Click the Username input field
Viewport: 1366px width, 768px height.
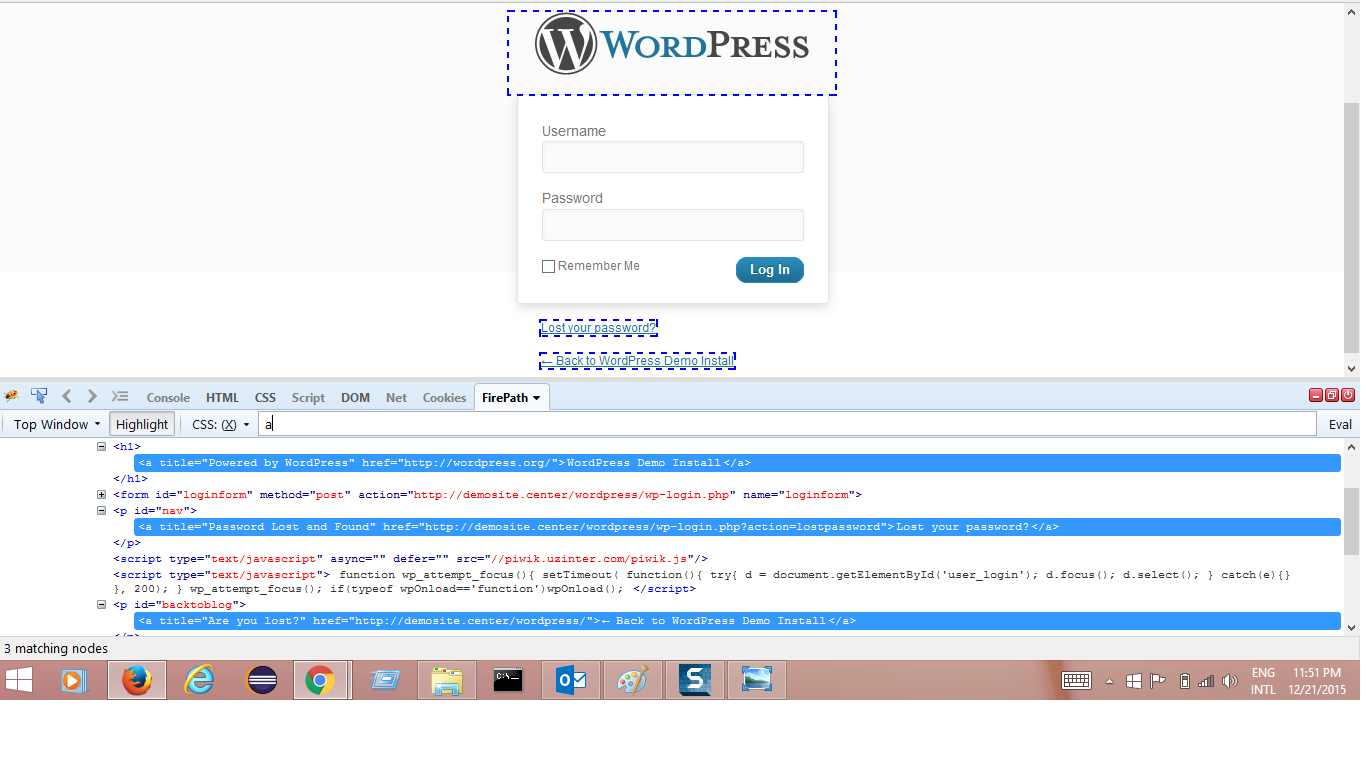(672, 157)
